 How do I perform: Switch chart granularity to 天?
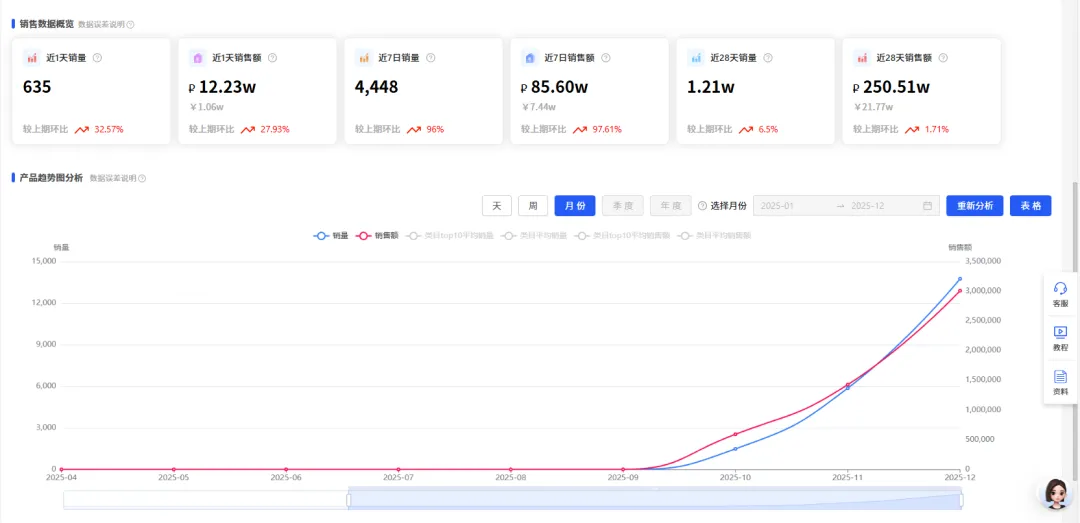click(x=497, y=205)
